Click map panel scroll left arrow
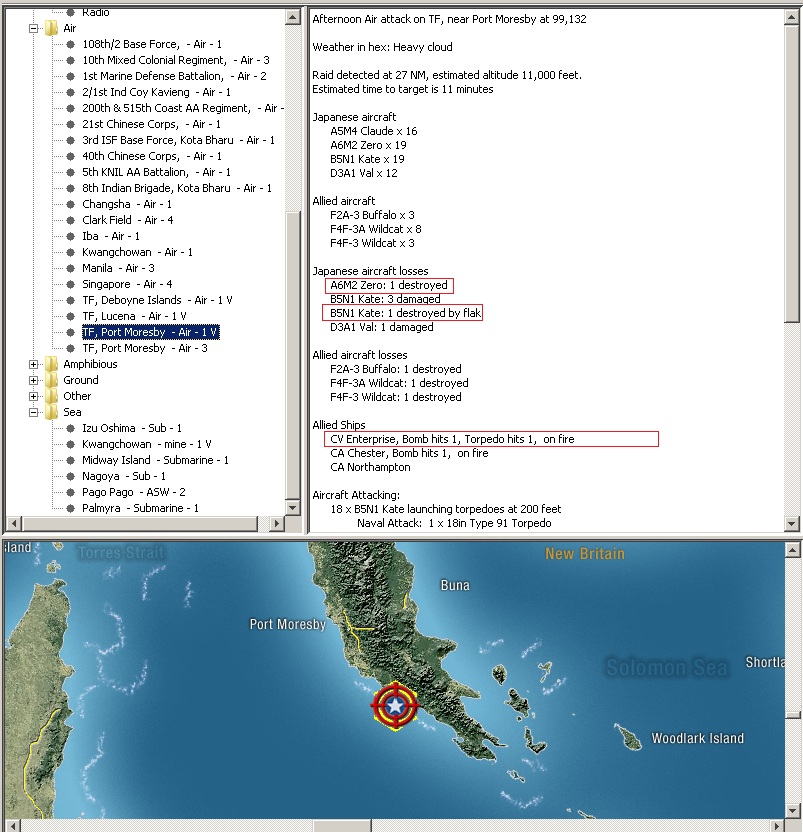Viewport: 803px width, 832px height. tap(14, 826)
